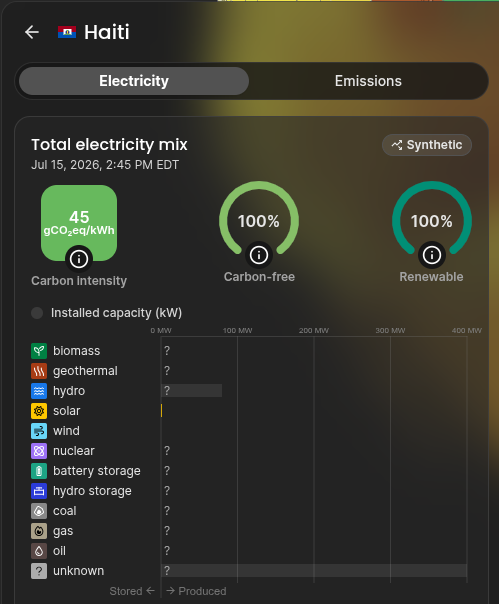Open carbon intensity info icon

[79, 259]
